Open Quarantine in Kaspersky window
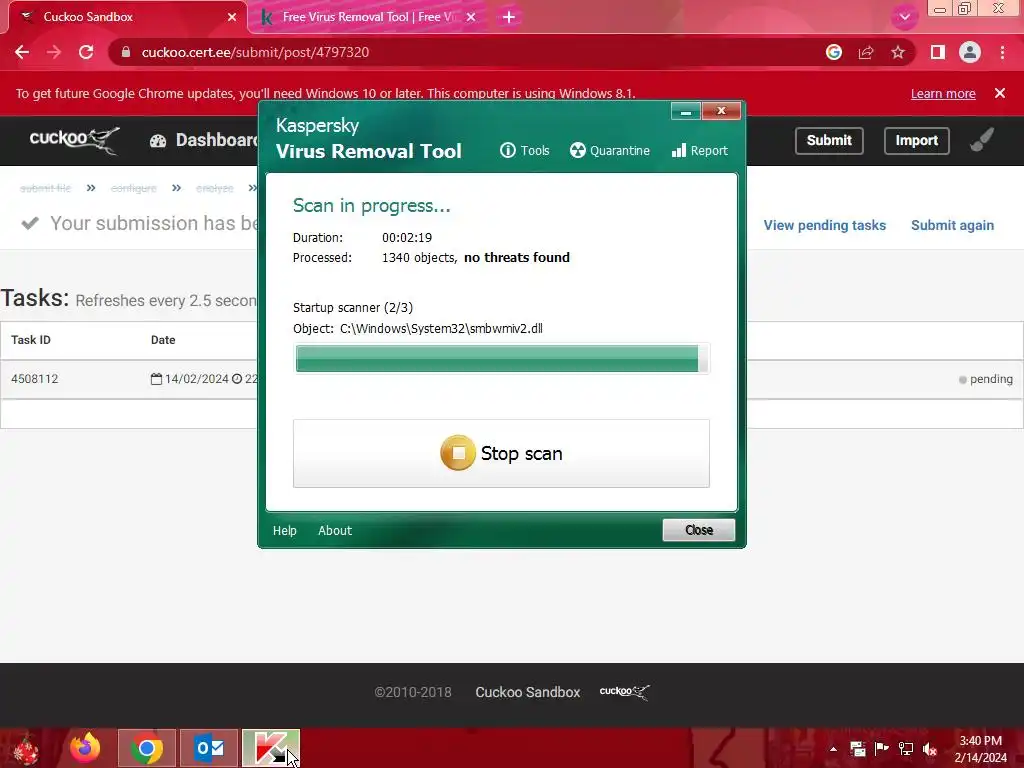This screenshot has height=768, width=1024. click(x=609, y=150)
